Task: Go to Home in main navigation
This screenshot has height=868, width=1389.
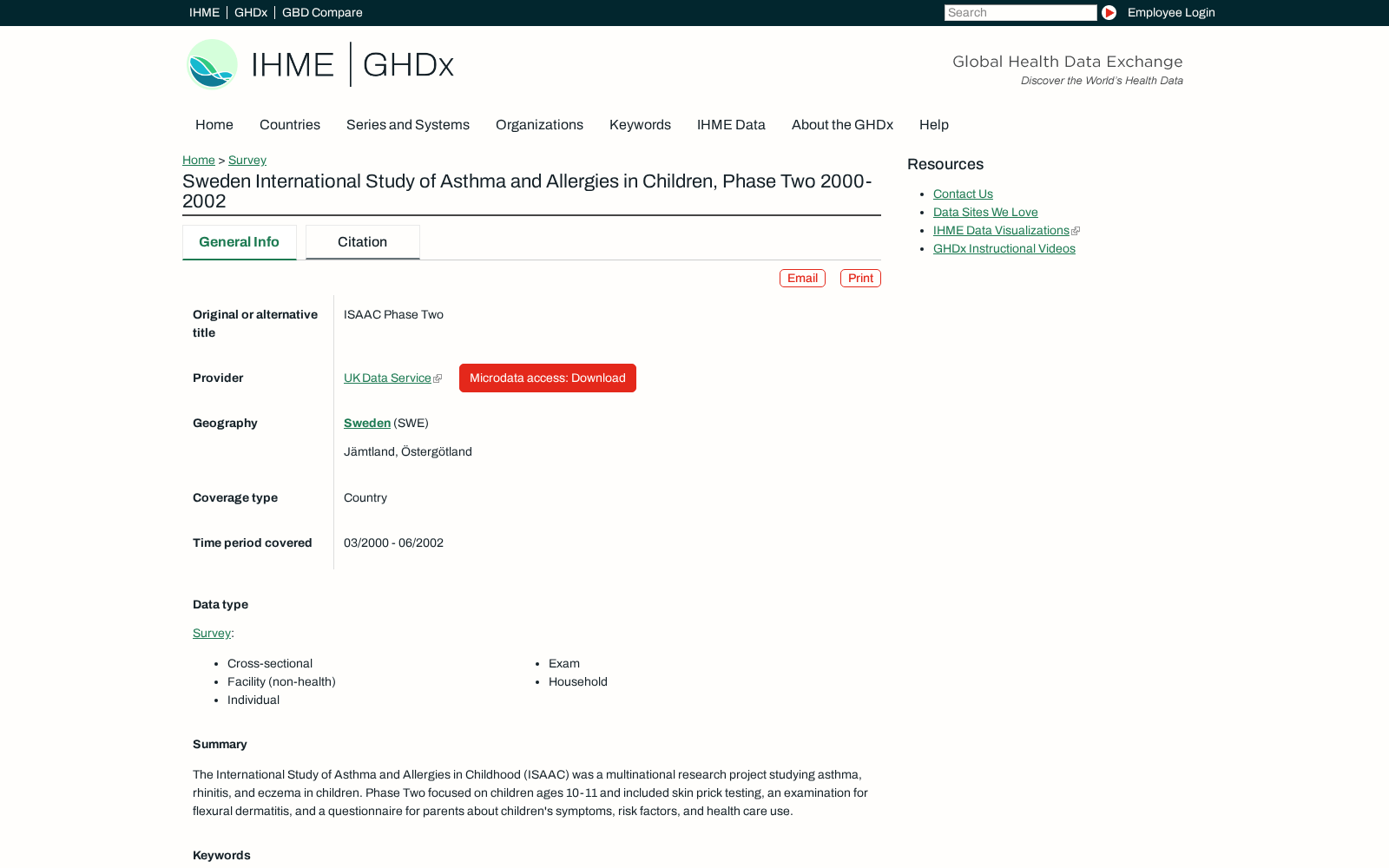Action: (x=214, y=125)
